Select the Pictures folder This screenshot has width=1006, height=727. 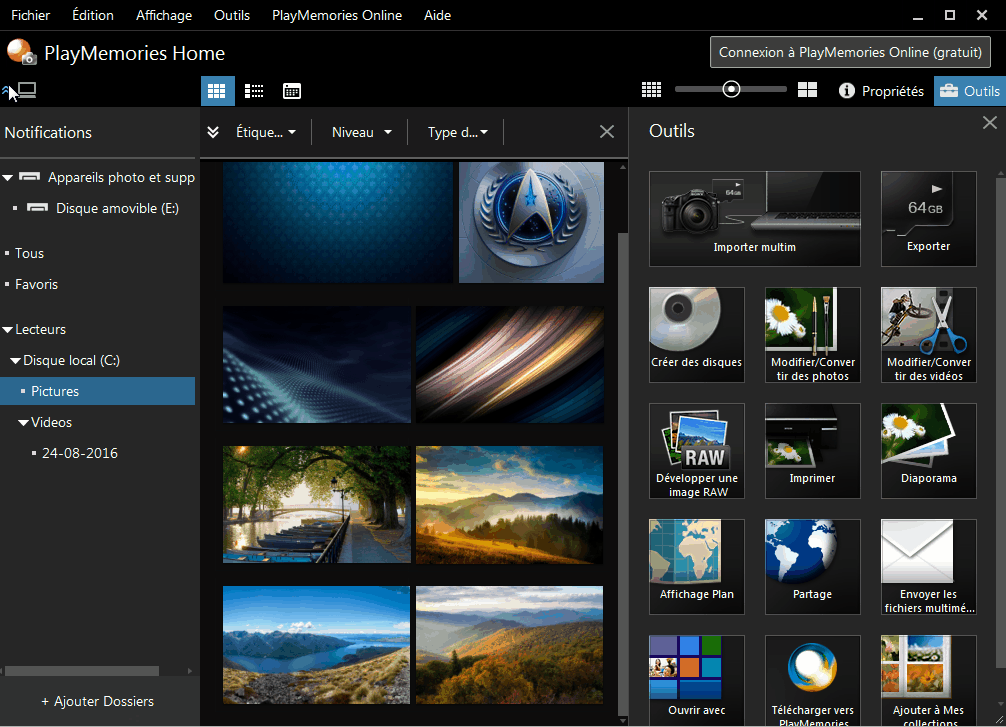click(98, 391)
